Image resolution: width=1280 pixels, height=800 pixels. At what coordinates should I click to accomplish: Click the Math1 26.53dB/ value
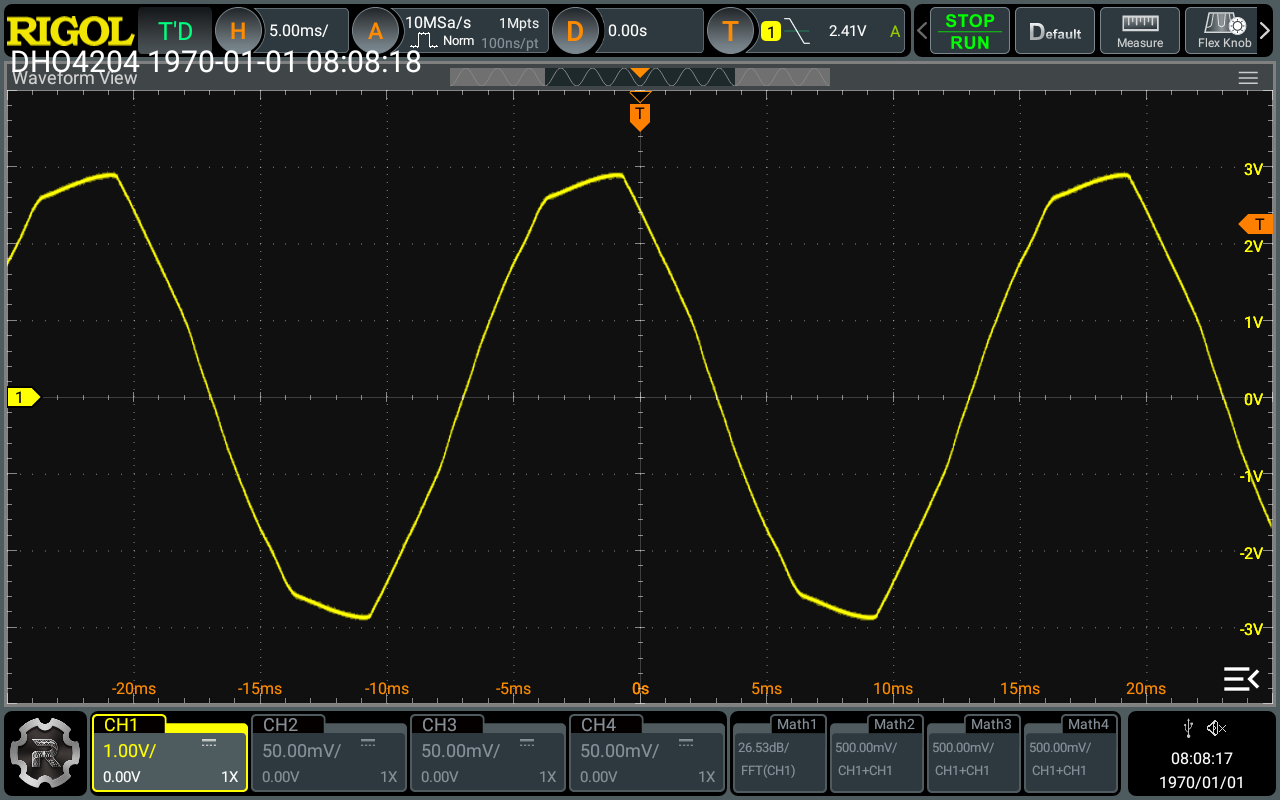763,747
